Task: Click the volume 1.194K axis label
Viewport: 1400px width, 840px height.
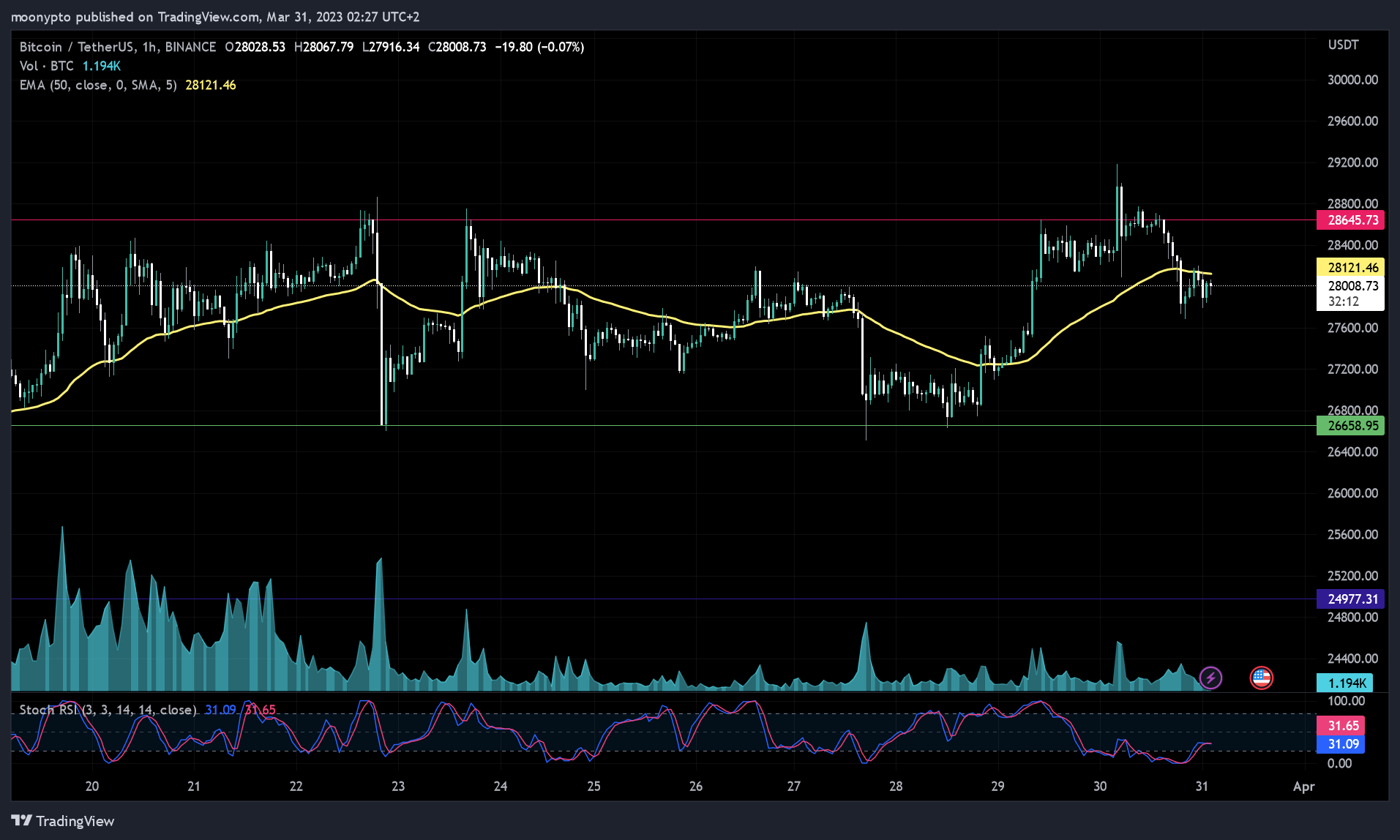Action: point(1345,683)
